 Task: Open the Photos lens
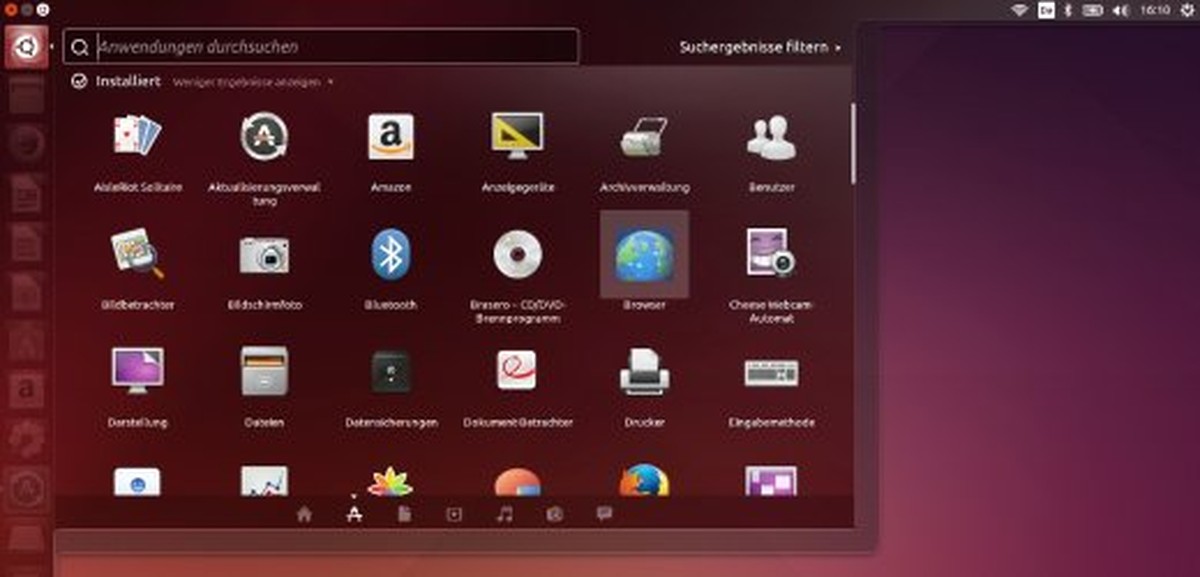pyautogui.click(x=554, y=514)
